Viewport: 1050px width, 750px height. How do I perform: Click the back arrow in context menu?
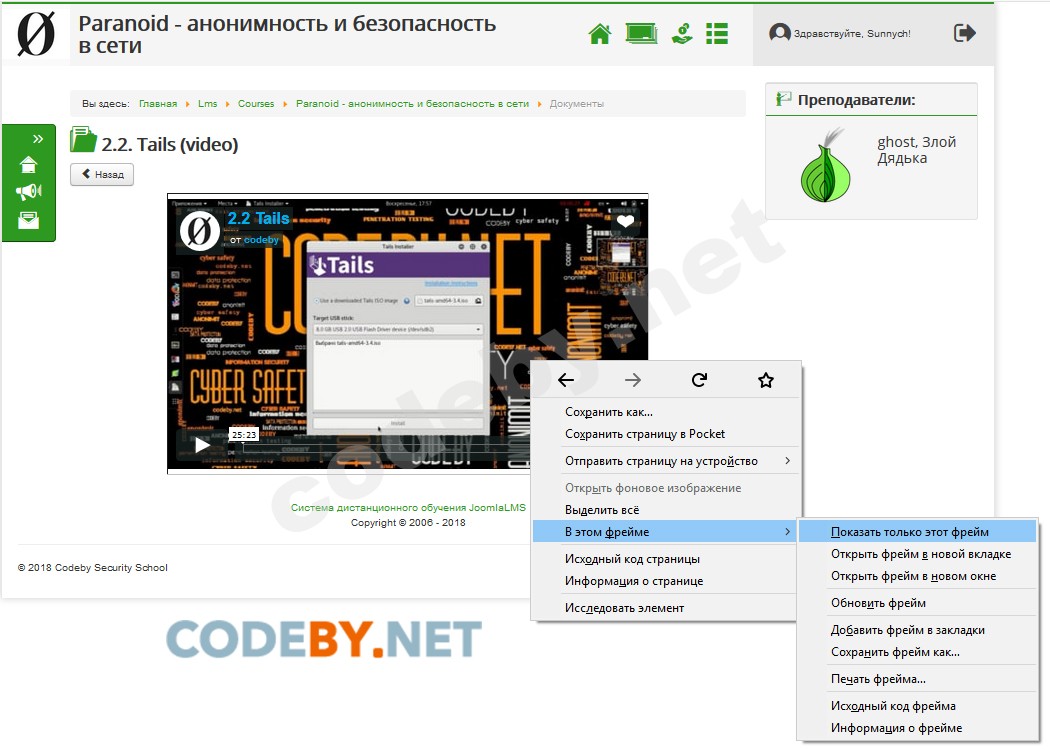click(566, 380)
